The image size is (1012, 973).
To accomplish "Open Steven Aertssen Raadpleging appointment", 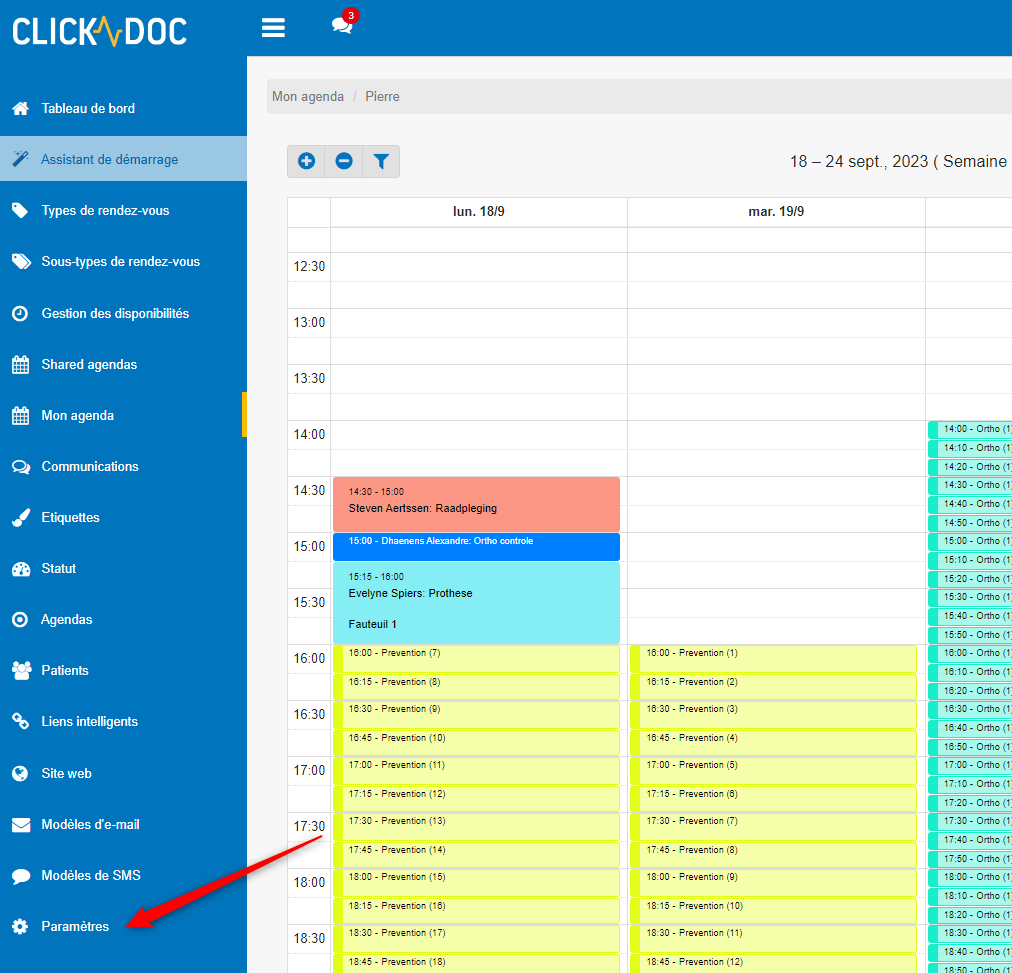I will (476, 504).
